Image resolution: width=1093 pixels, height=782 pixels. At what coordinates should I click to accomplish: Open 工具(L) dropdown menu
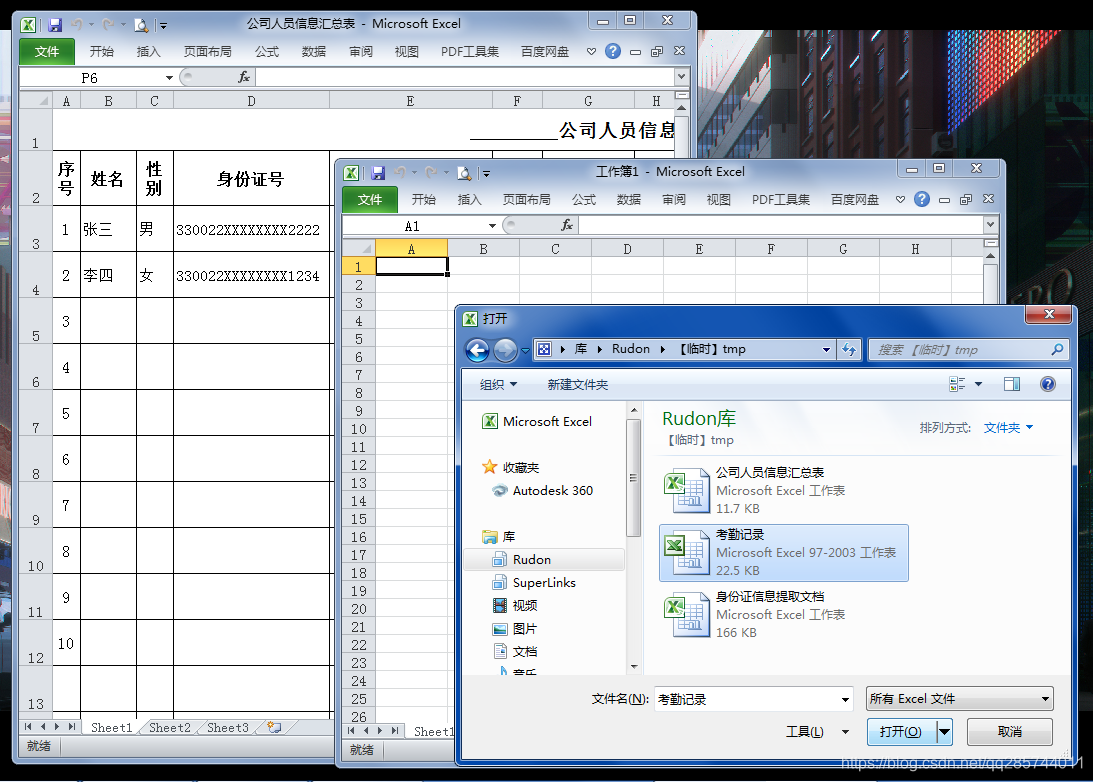click(817, 732)
